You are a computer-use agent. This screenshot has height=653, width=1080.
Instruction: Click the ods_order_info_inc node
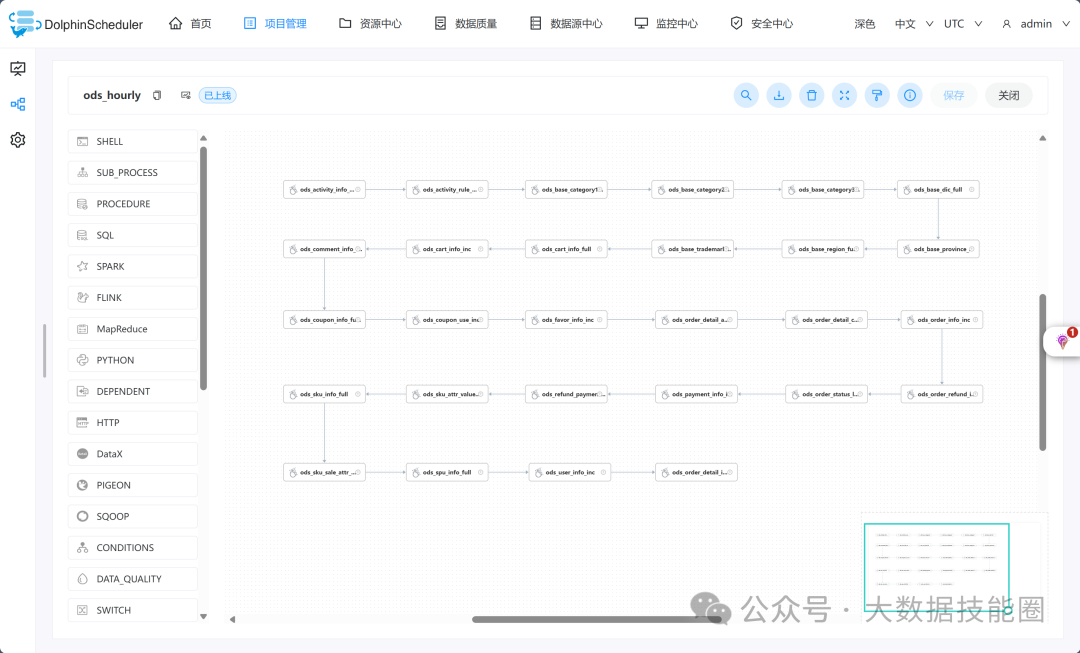click(x=942, y=320)
